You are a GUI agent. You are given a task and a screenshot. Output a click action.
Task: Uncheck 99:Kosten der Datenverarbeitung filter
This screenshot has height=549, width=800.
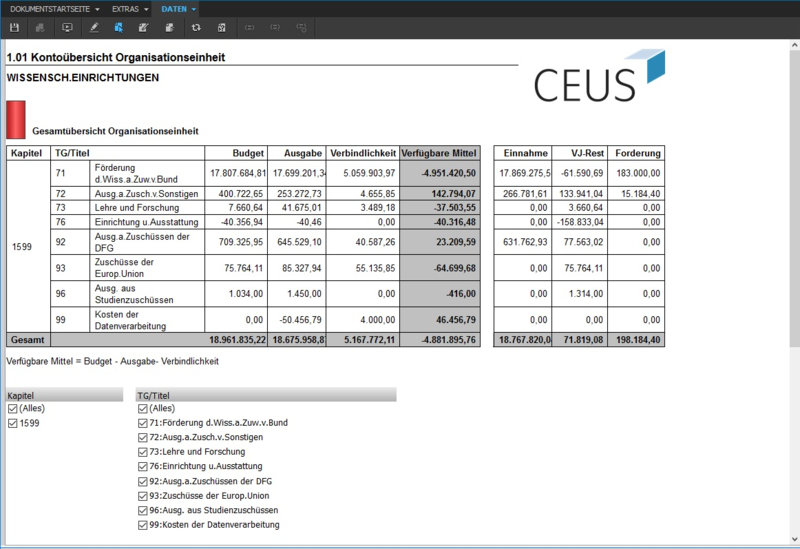pyautogui.click(x=142, y=524)
